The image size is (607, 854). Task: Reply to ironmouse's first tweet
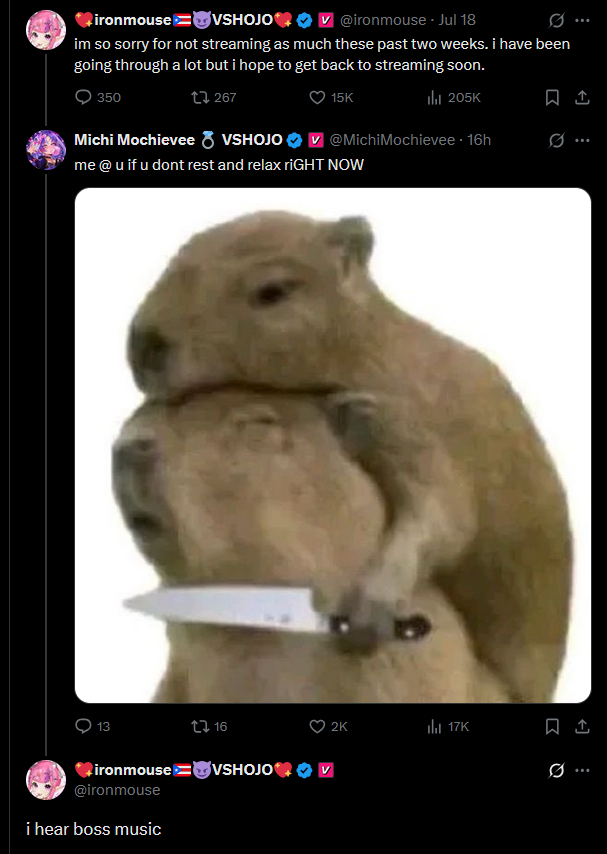click(x=83, y=97)
